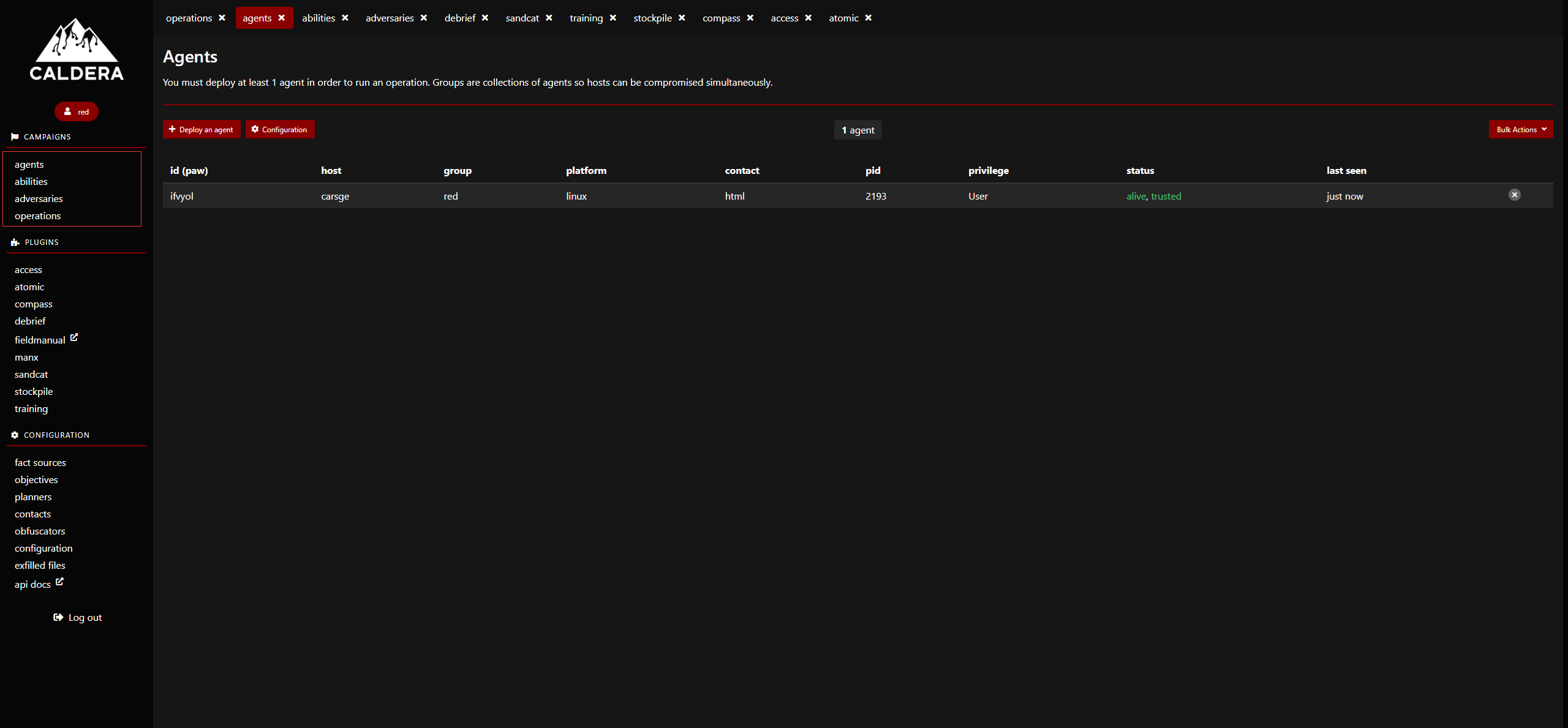
Task: Close the adversaries tab with its X icon
Action: point(424,18)
